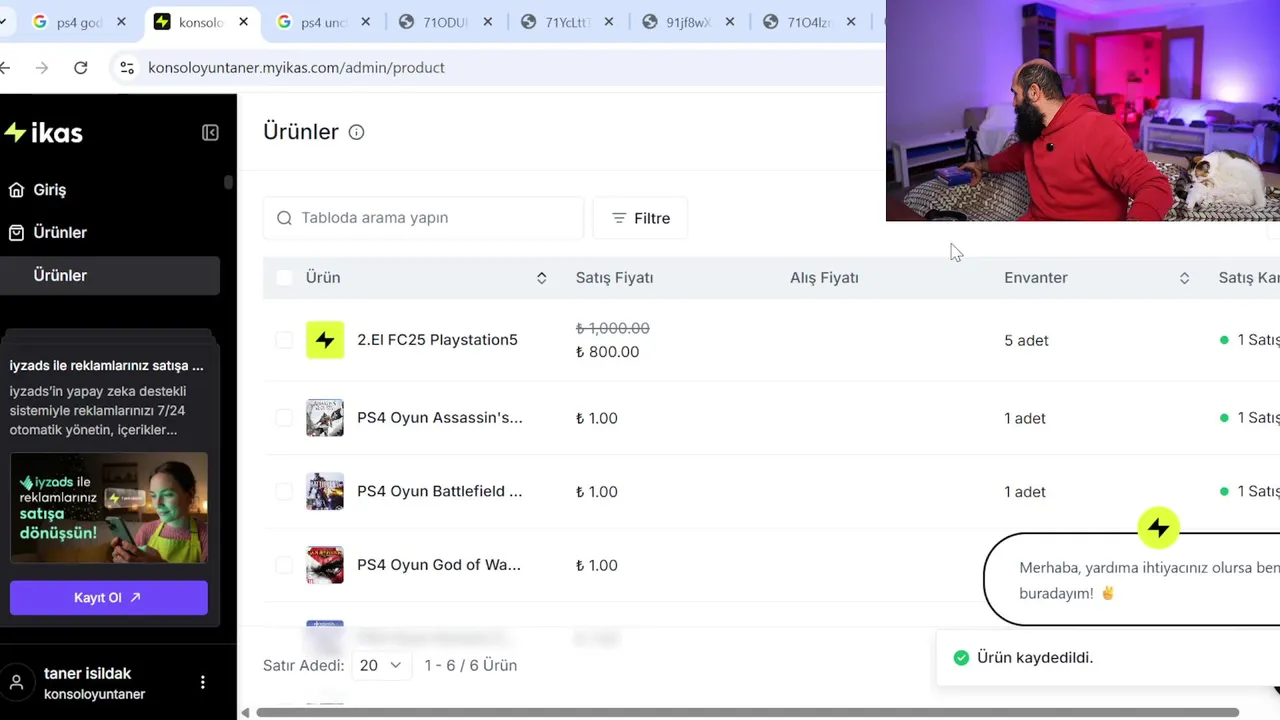Open product PS4 Oyun God of Wa...
Viewport: 1280px width, 720px height.
[438, 565]
